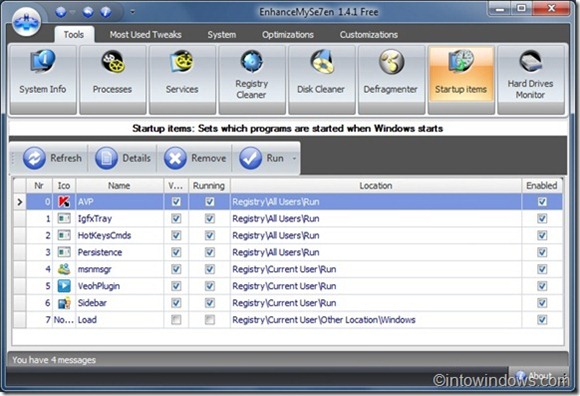Click the second quick access toolbar icon
580x396 pixels.
click(x=88, y=12)
